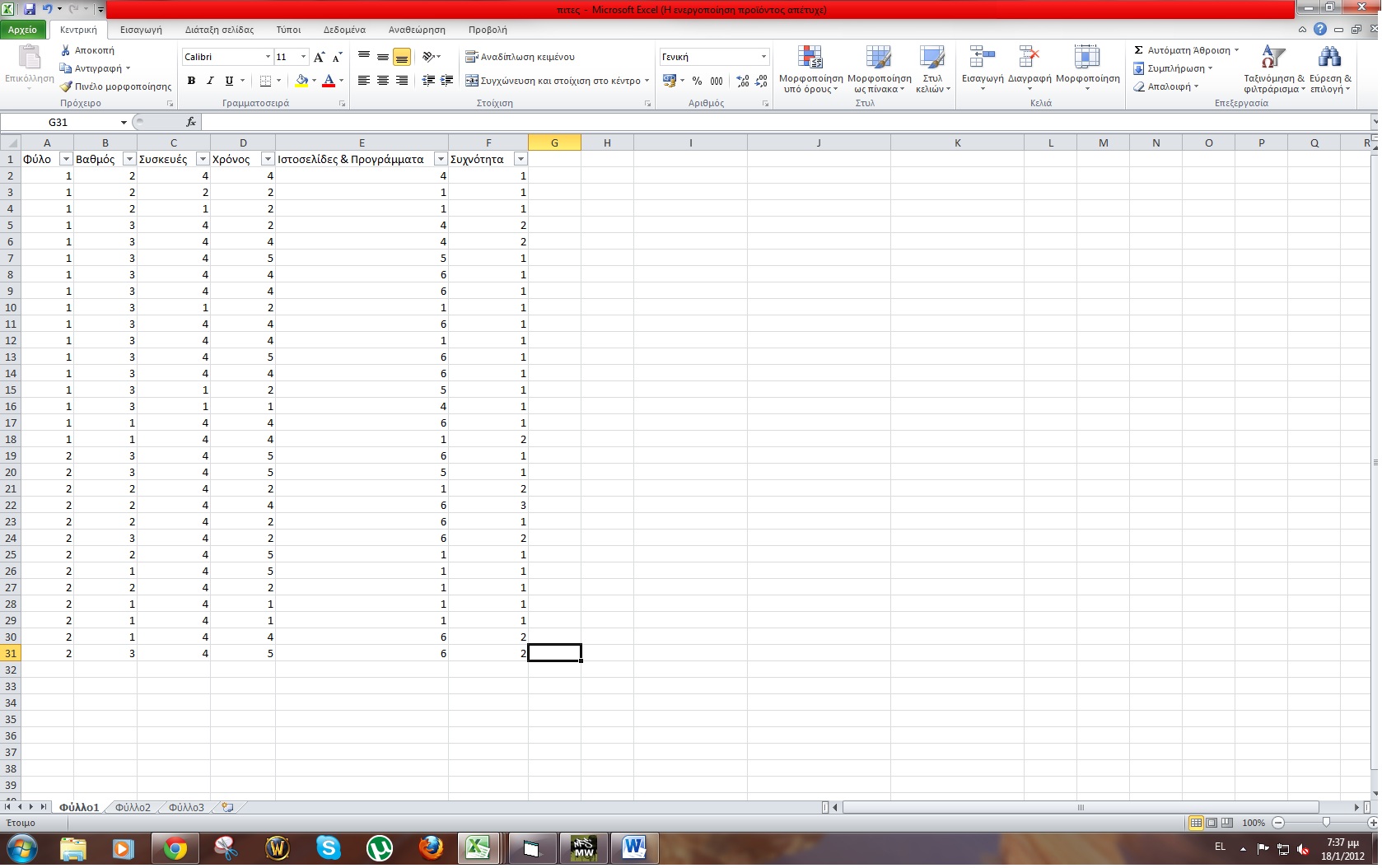This screenshot has width=1382, height=868.
Task: Align cell text right
Action: pyautogui.click(x=401, y=81)
